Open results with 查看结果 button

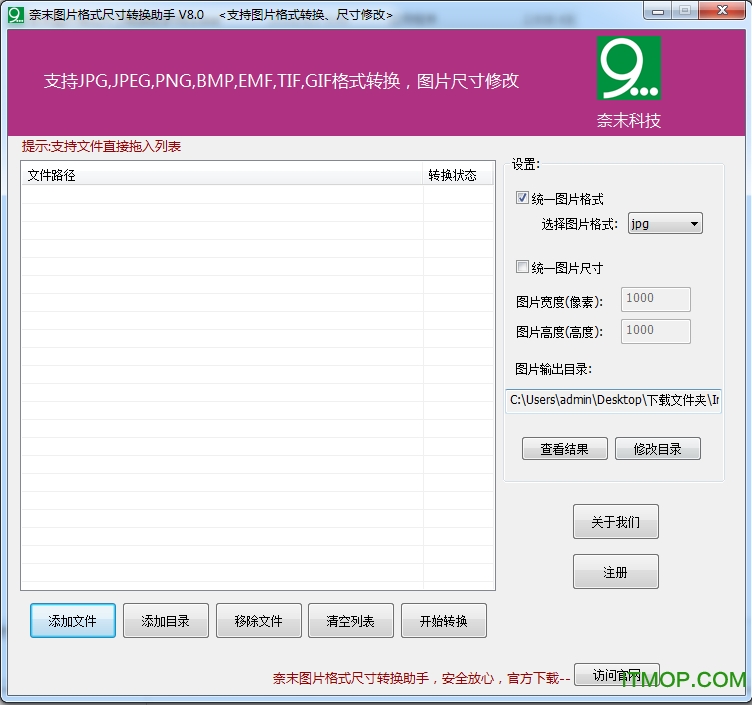(564, 448)
